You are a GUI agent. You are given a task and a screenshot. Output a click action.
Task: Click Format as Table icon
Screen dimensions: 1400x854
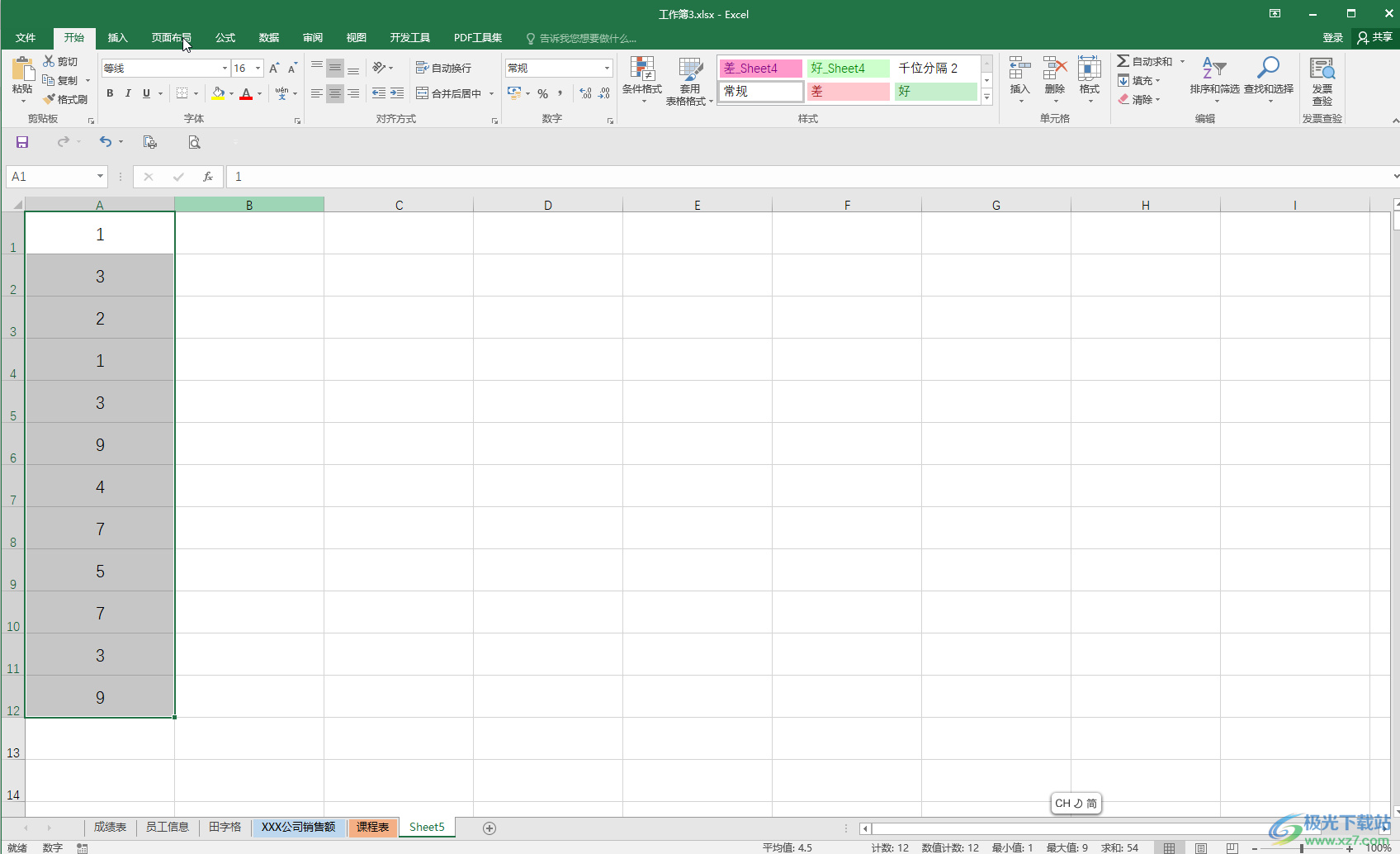690,69
